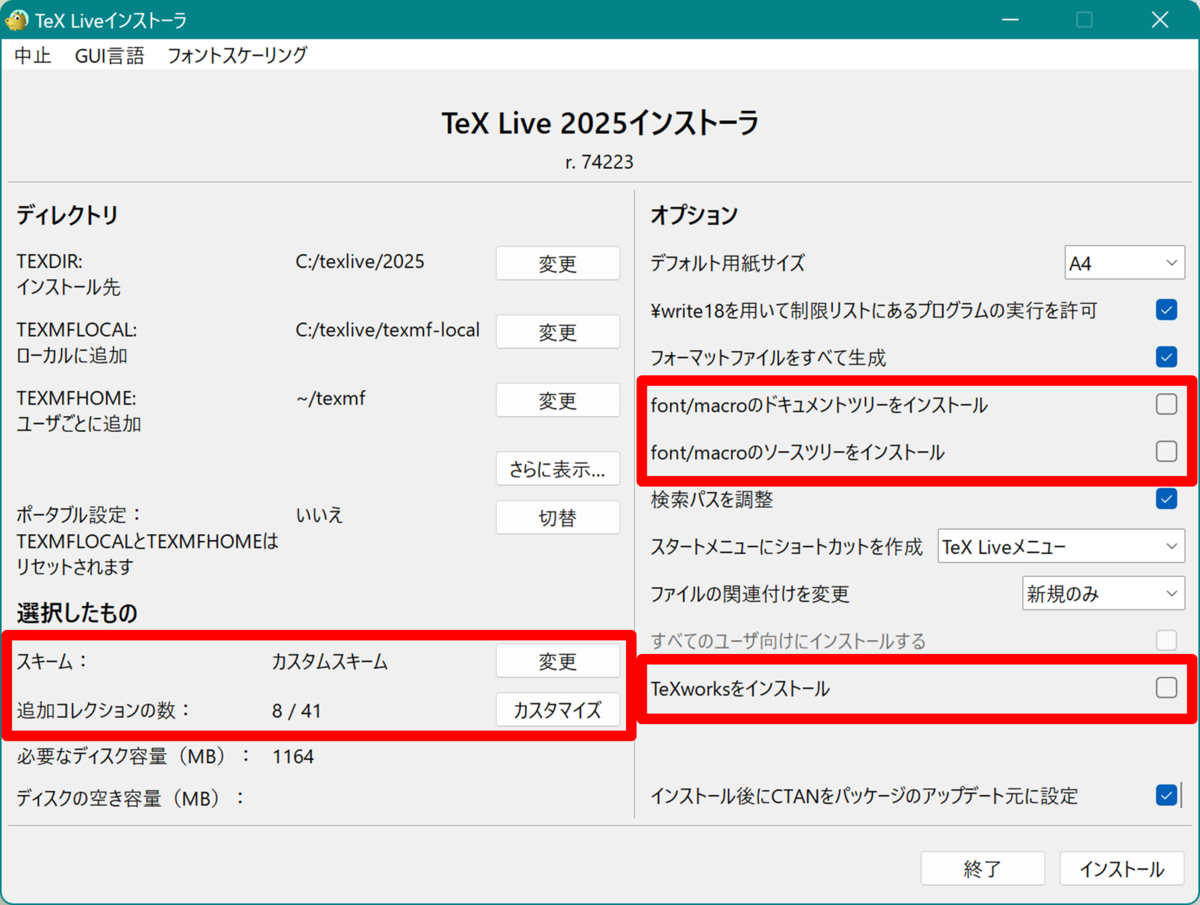Click the r. 74223 revision text
The height and width of the screenshot is (905, 1200).
(x=600, y=161)
